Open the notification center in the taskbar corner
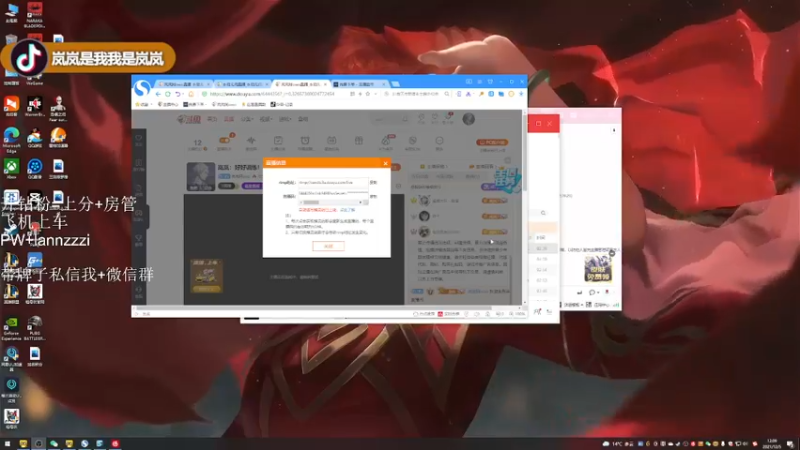Image resolution: width=800 pixels, height=450 pixels. [790, 444]
